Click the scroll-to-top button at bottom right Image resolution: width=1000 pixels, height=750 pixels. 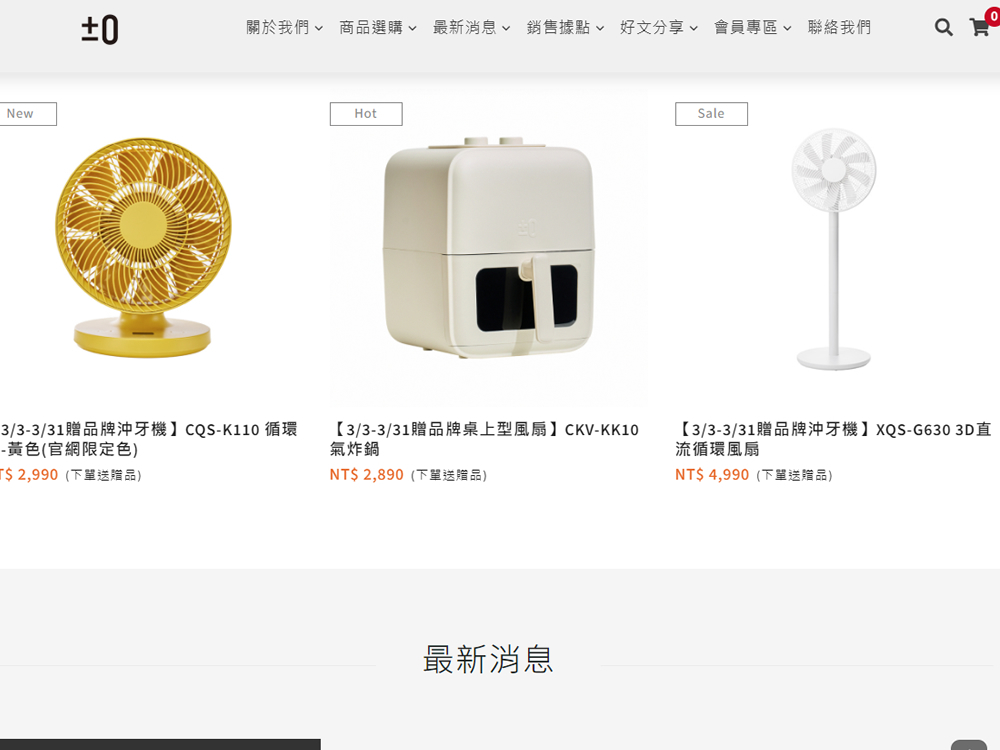click(969, 745)
